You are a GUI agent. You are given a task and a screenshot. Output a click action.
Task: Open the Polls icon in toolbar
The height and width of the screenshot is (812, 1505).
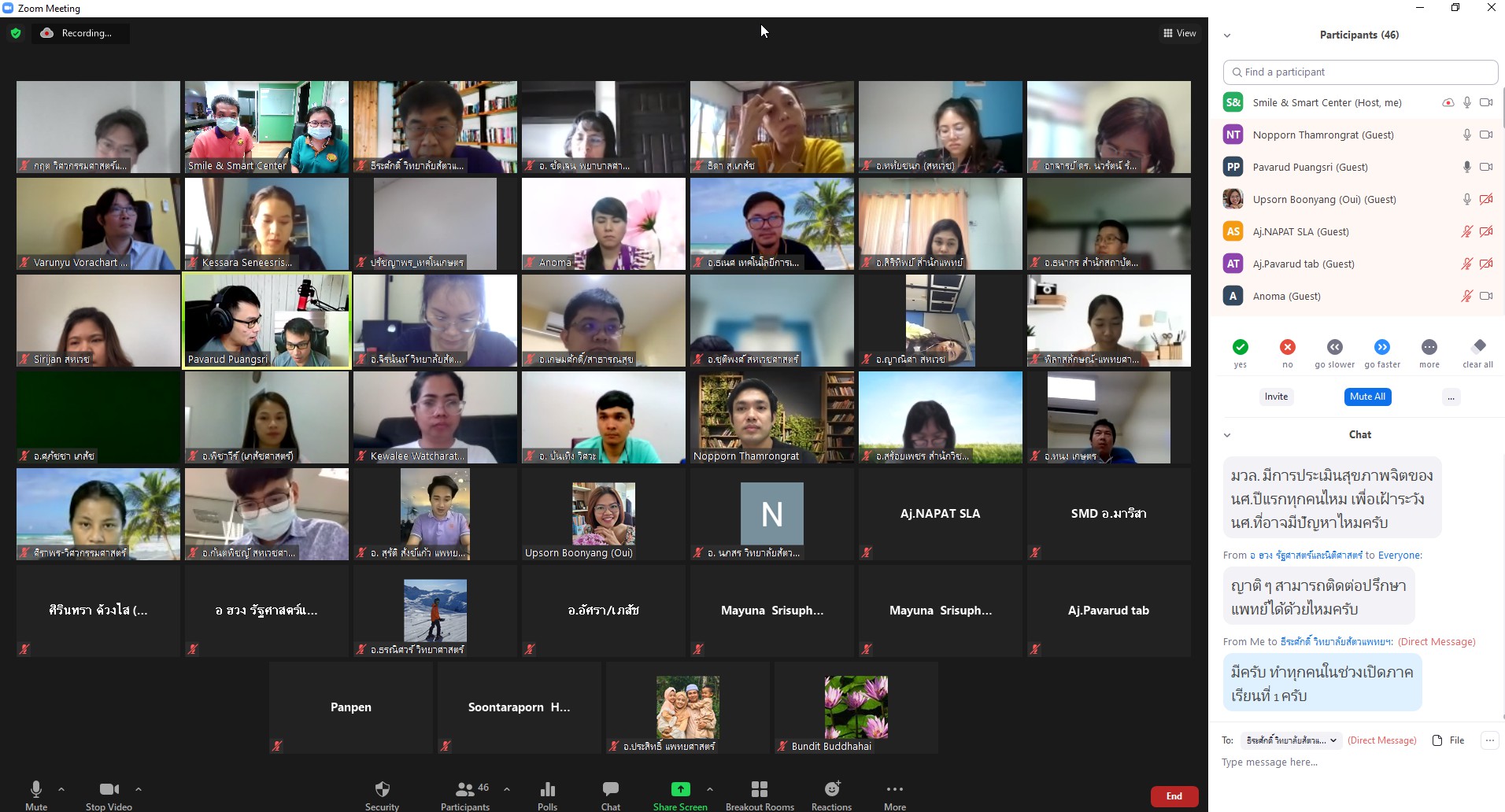coord(547,789)
